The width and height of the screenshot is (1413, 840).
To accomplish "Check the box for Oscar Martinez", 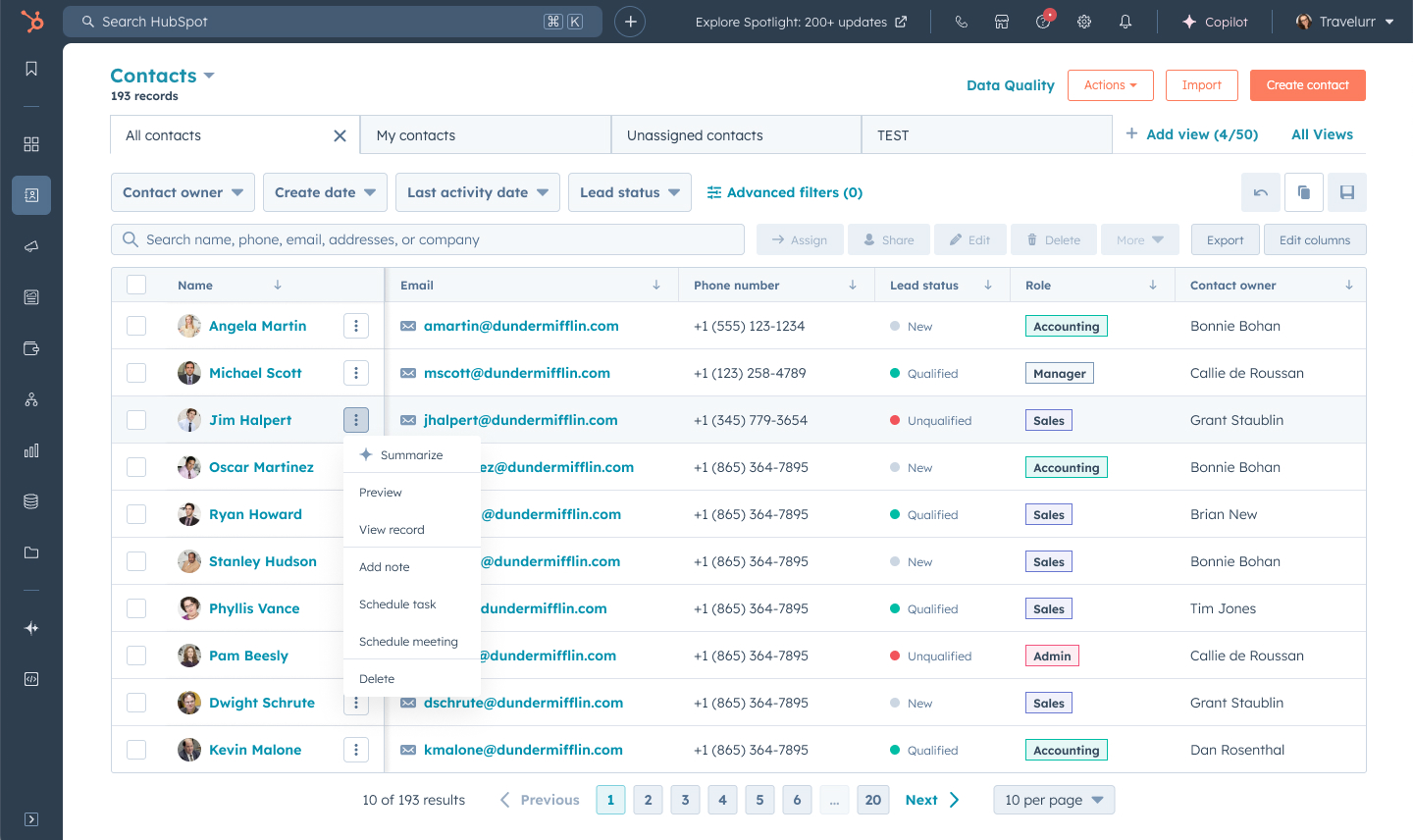I will [136, 467].
